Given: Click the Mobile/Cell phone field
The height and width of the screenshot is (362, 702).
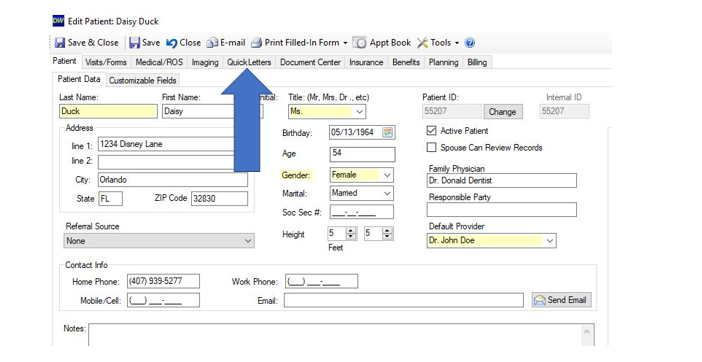Looking at the screenshot, I should click(x=163, y=300).
